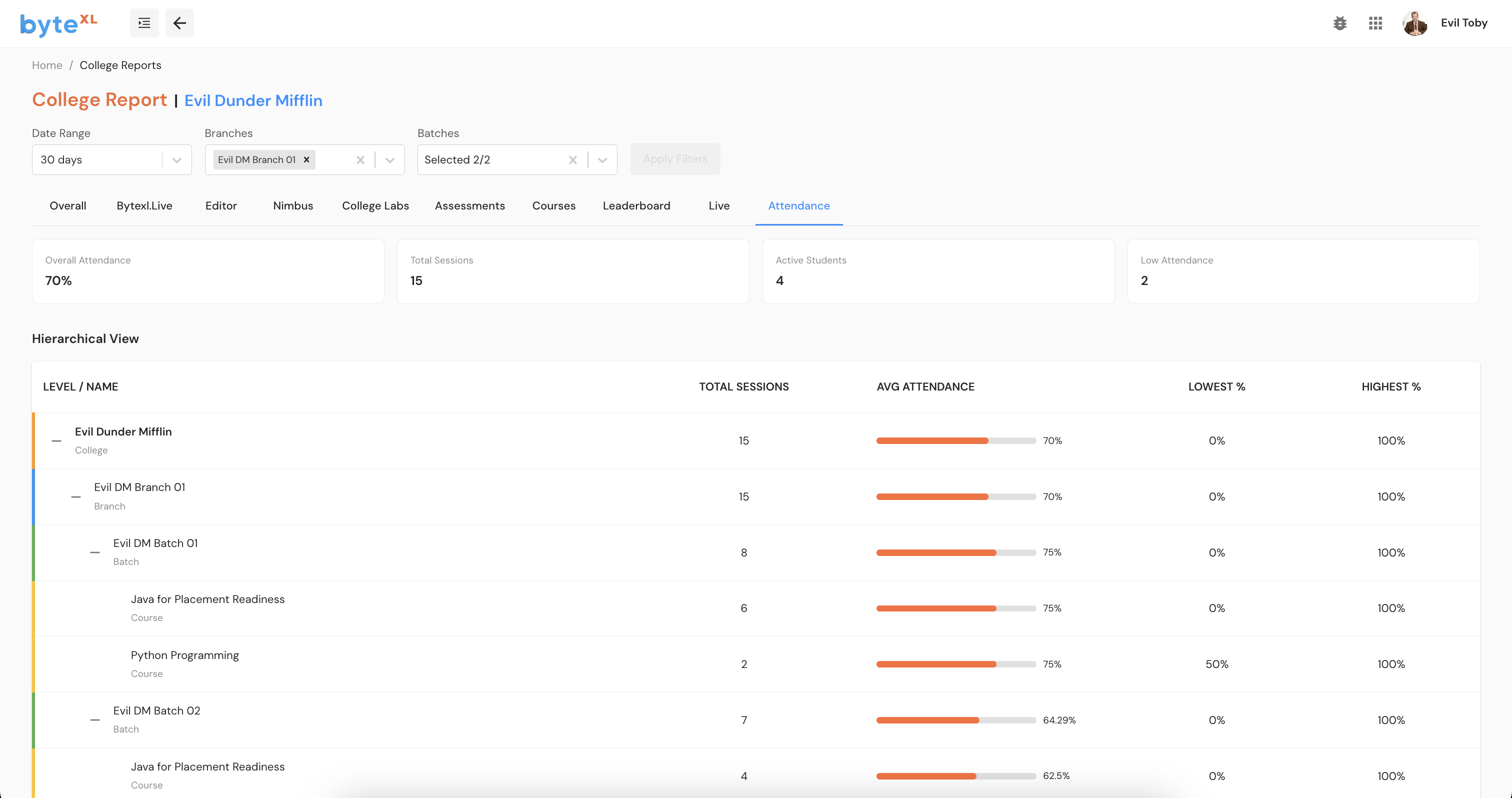Collapse the Evil DM Batch 01 row
Image resolution: width=1512 pixels, height=798 pixels.
(x=94, y=552)
